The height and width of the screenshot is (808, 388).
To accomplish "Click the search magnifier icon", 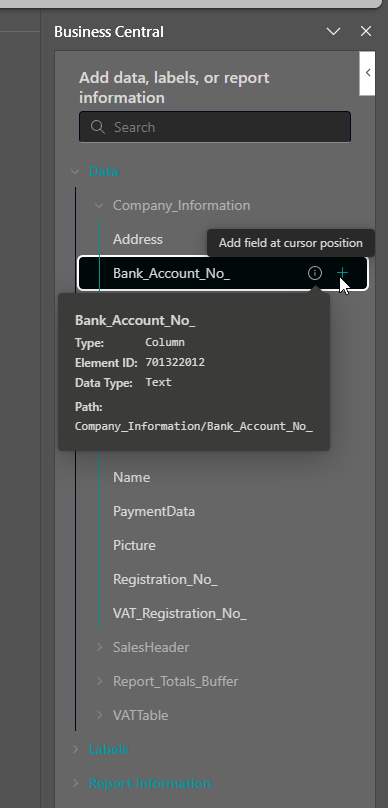I will pyautogui.click(x=97, y=127).
